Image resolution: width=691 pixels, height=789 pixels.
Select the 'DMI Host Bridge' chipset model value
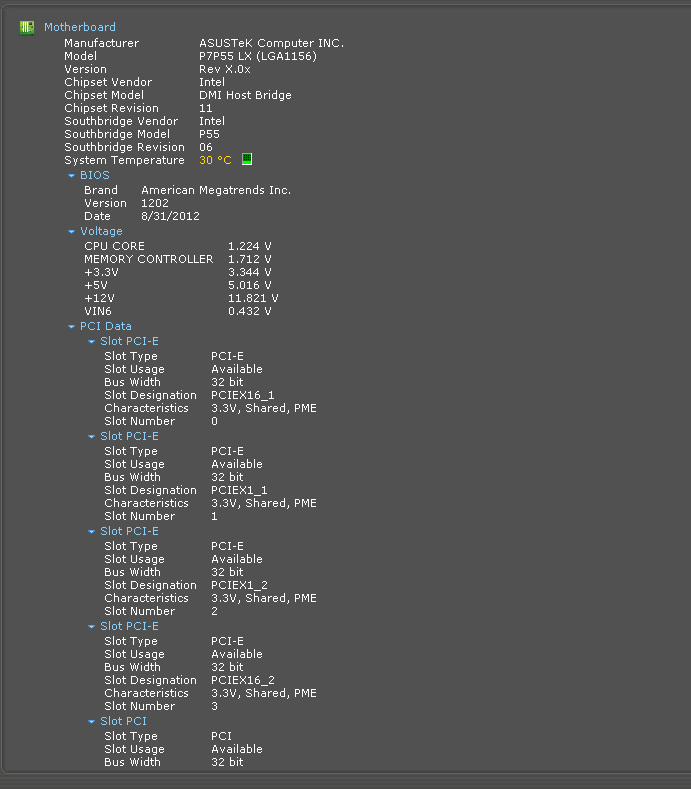245,95
